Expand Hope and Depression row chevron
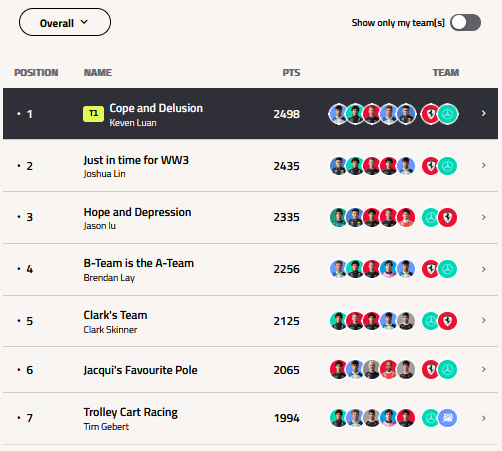This screenshot has width=502, height=451. coord(484,217)
